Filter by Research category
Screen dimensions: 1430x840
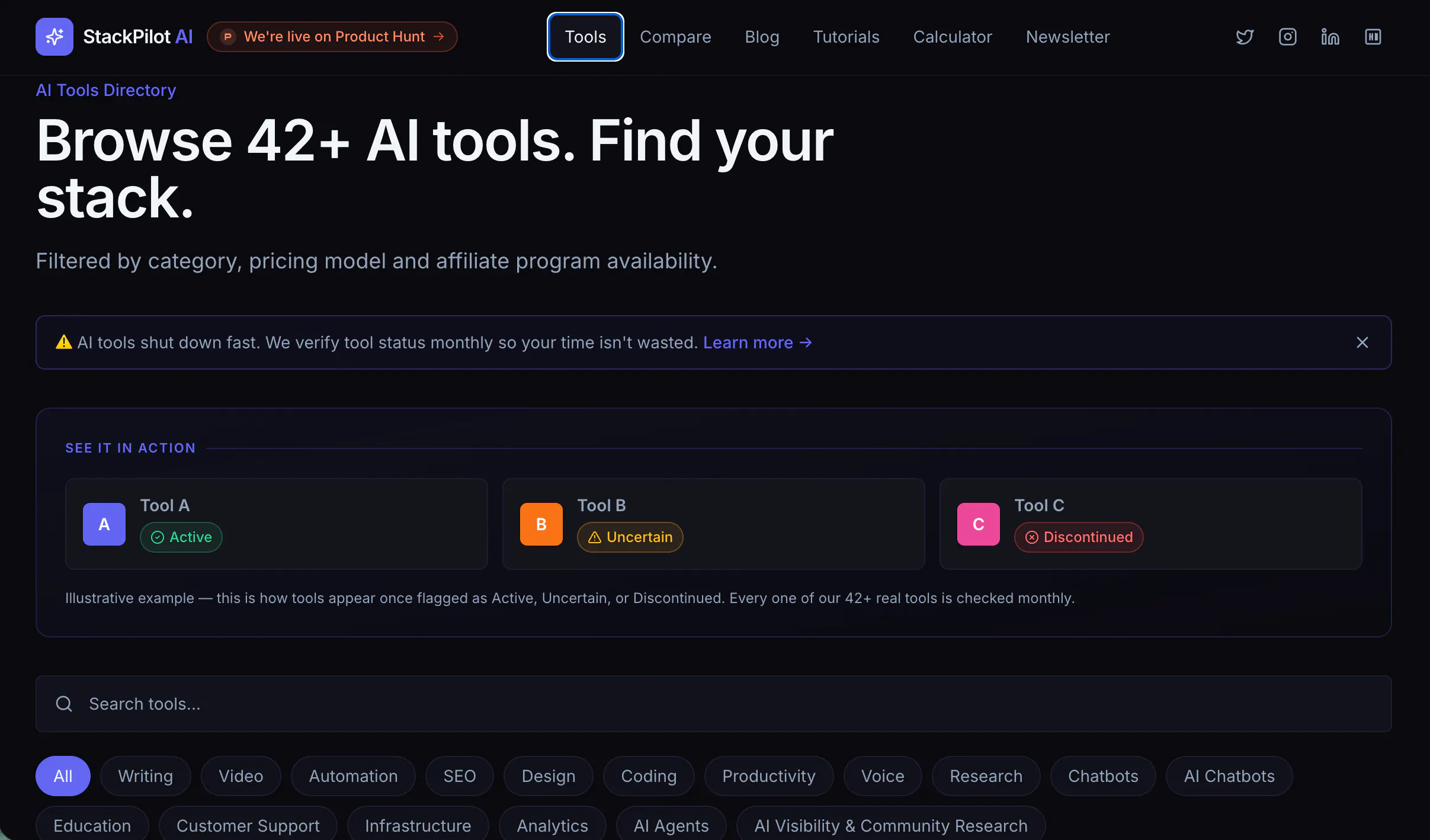(986, 776)
